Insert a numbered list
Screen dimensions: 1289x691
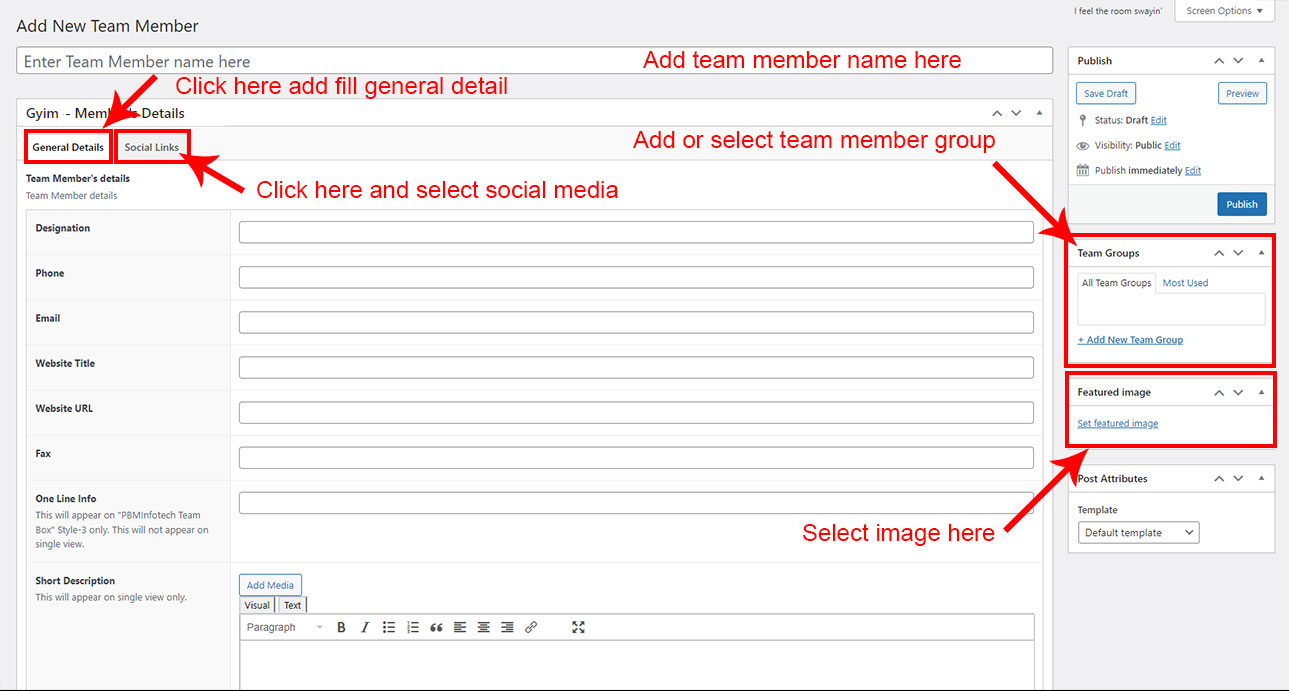click(413, 627)
